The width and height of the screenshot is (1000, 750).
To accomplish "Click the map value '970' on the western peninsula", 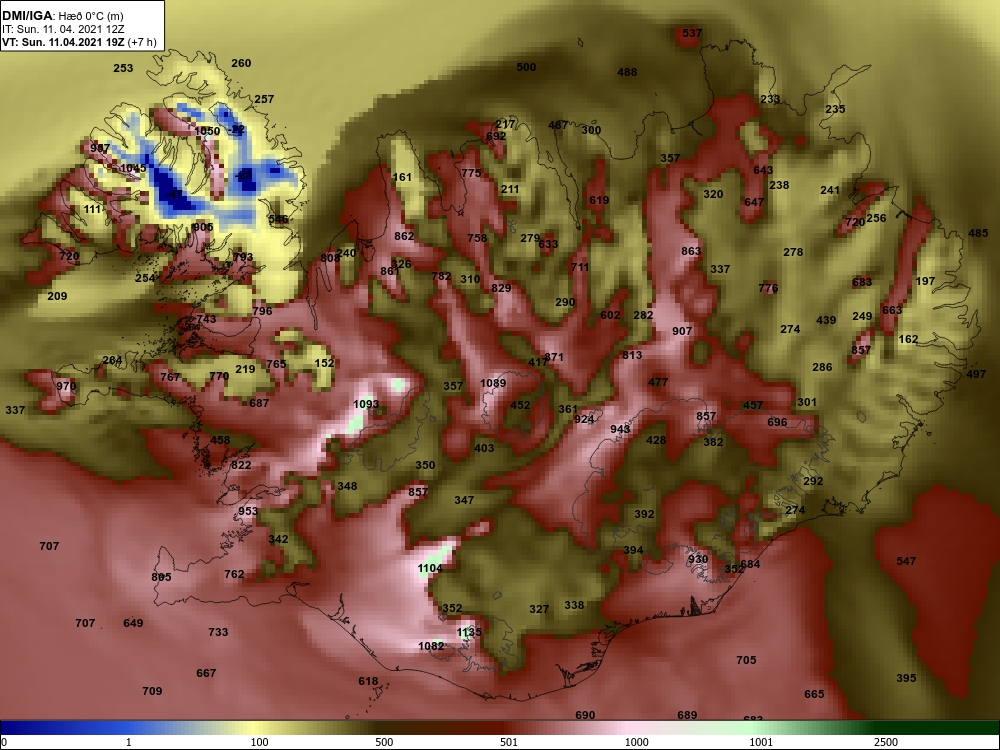I will click(66, 386).
